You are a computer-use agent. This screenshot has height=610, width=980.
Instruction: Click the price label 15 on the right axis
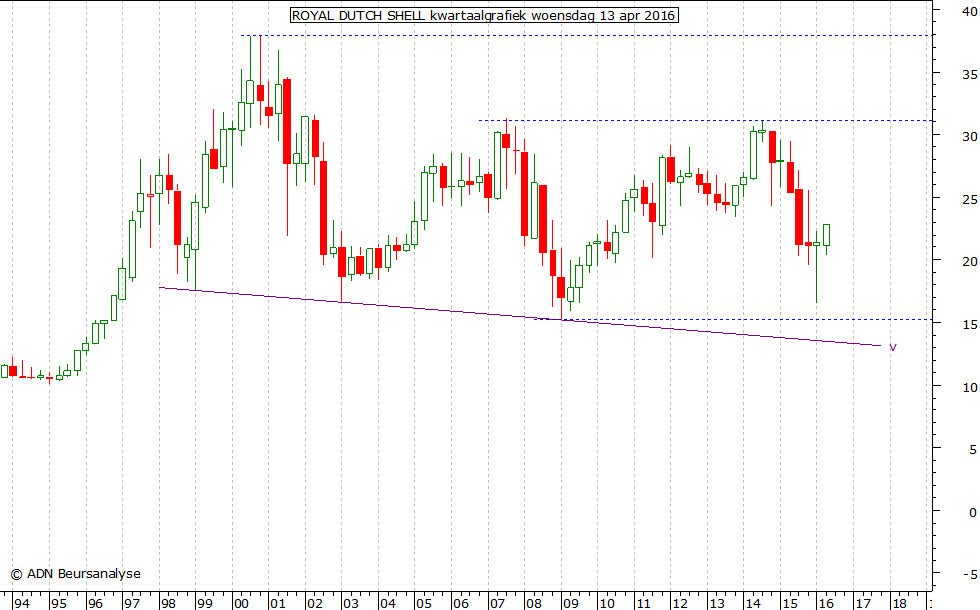pyautogui.click(x=970, y=324)
